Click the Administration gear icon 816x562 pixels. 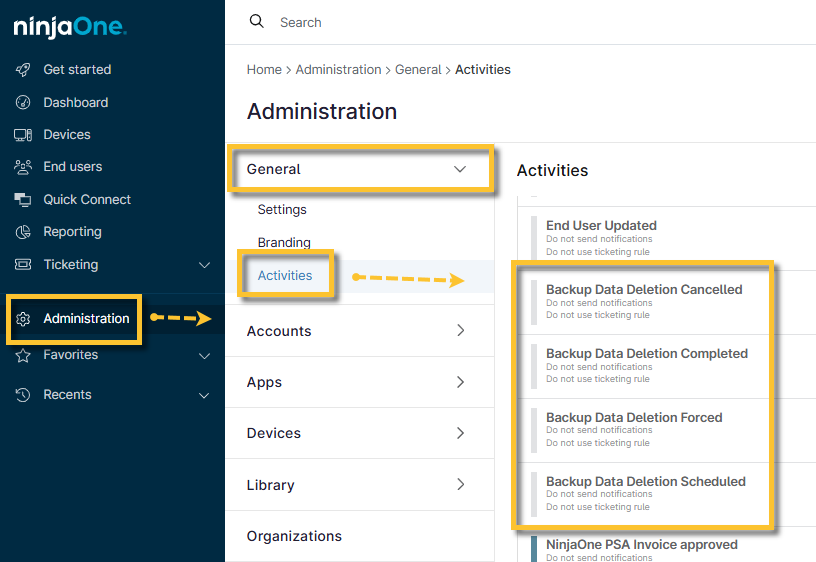click(23, 319)
